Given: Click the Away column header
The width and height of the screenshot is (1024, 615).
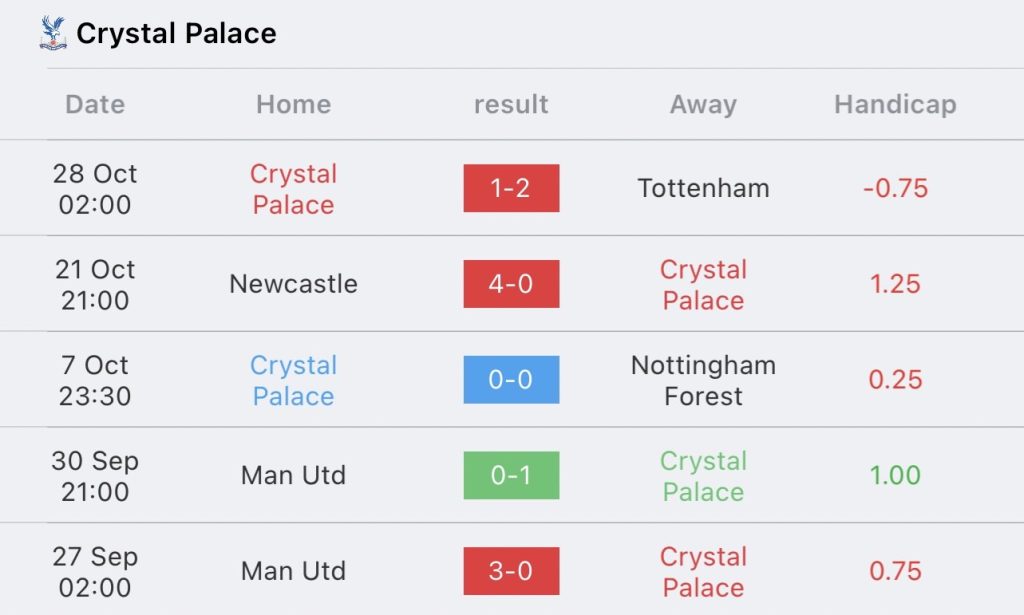Looking at the screenshot, I should (x=703, y=104).
